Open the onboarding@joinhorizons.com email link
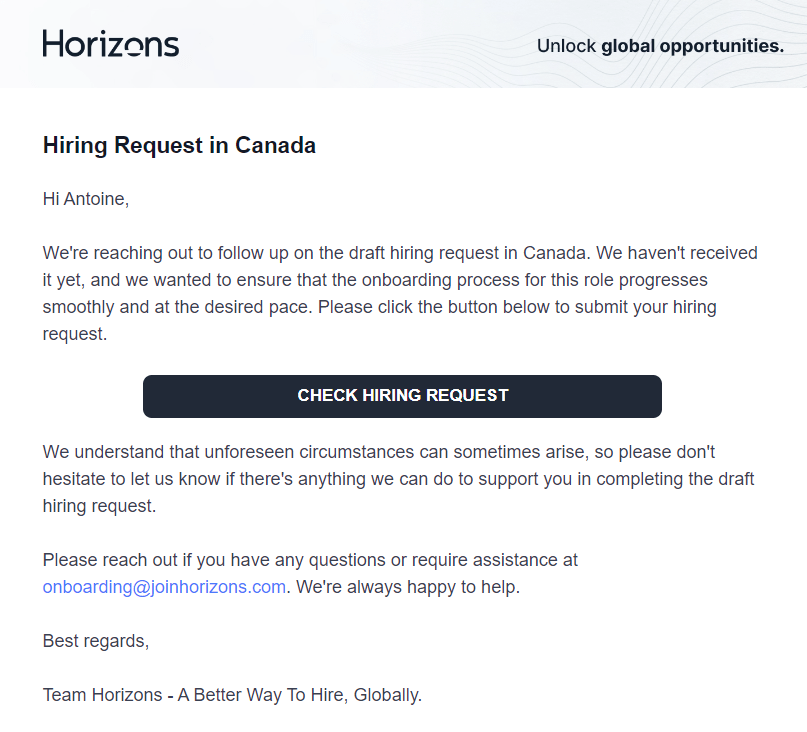Screen dimensions: 807x732 [164, 587]
